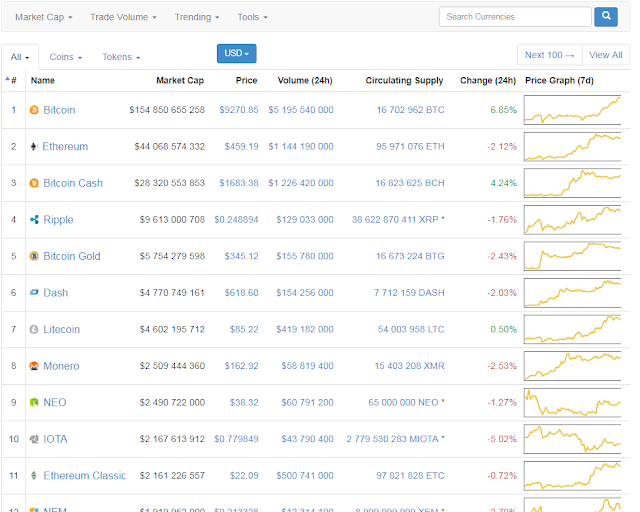Screen dimensions: 640x512
Task: Click Bitcoin price $9270.85
Action: click(239, 110)
